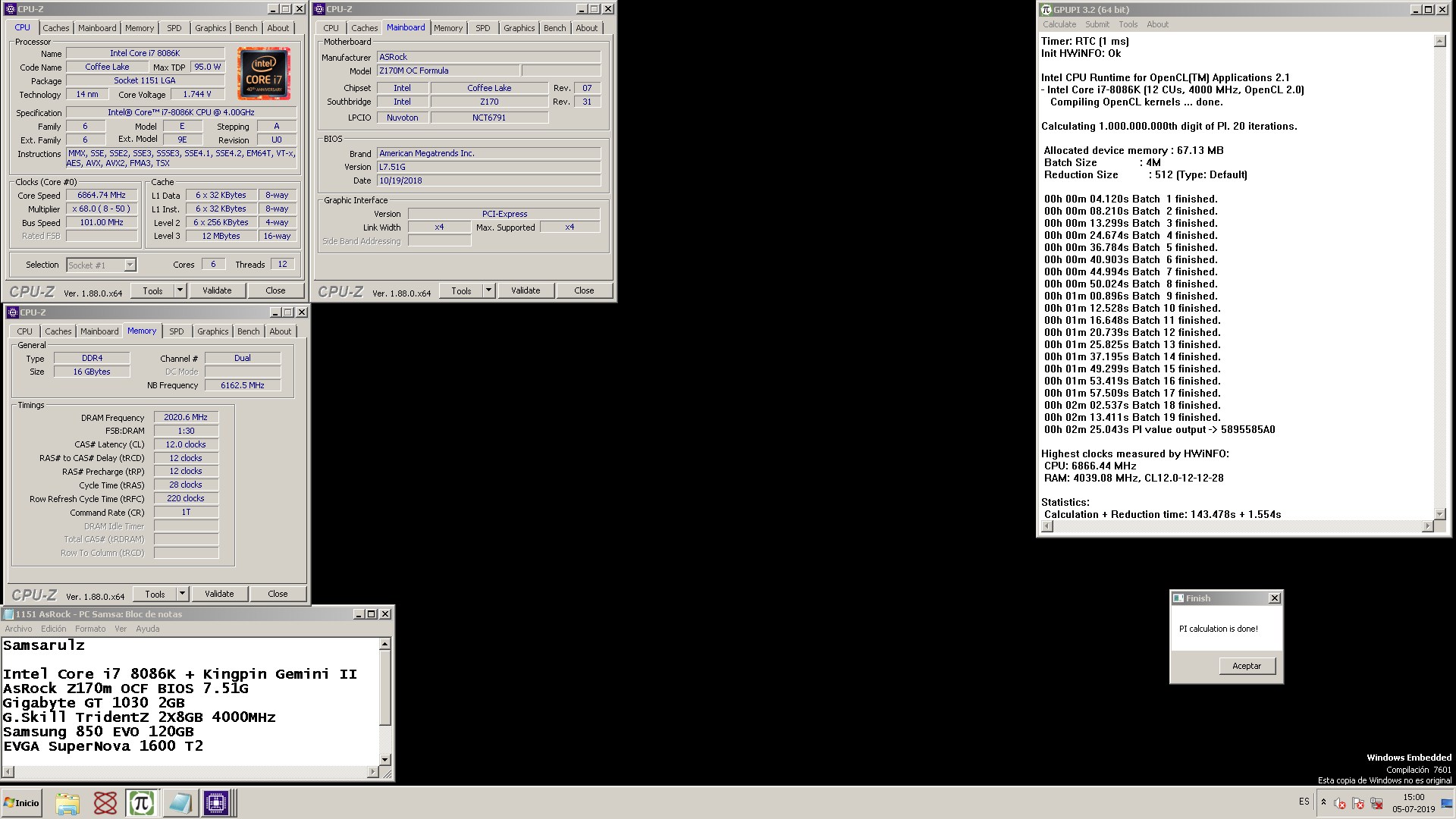Click the Core Speed value 6864.74 MHz
1456x819 pixels.
(x=102, y=195)
